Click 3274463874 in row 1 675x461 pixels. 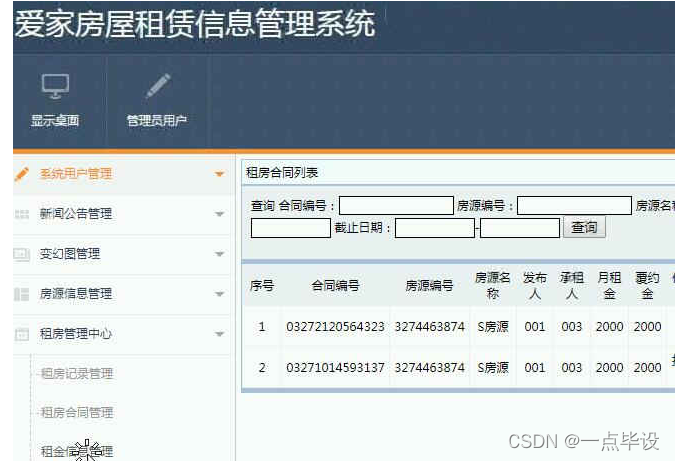tap(430, 327)
